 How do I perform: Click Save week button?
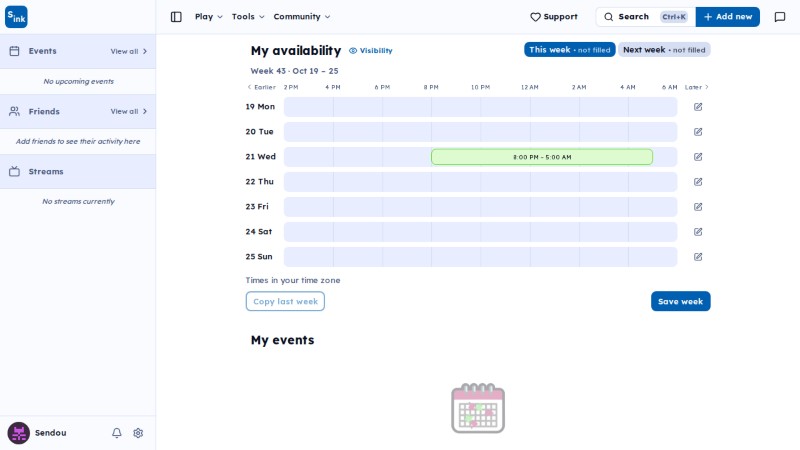click(680, 301)
